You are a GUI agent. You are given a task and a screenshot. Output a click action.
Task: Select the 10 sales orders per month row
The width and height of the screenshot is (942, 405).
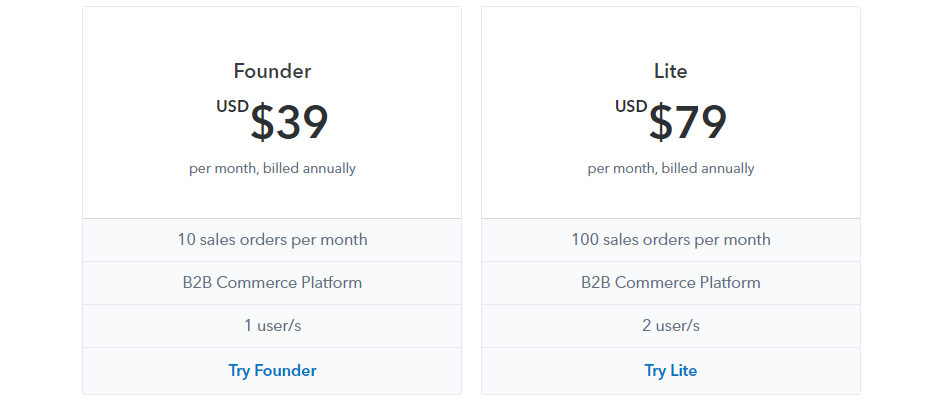click(272, 240)
